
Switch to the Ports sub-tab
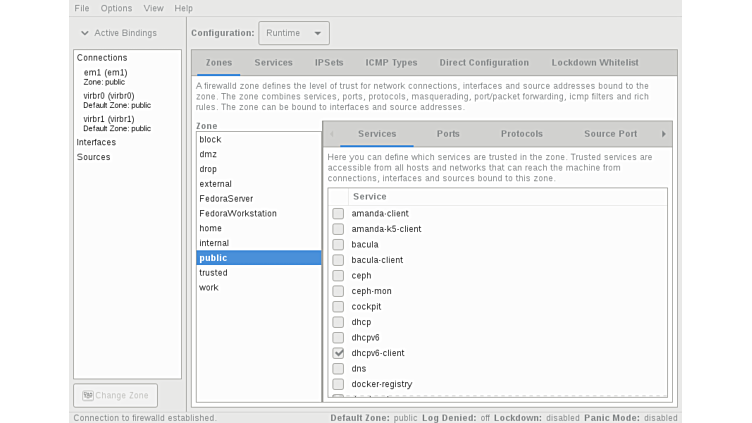click(x=448, y=134)
